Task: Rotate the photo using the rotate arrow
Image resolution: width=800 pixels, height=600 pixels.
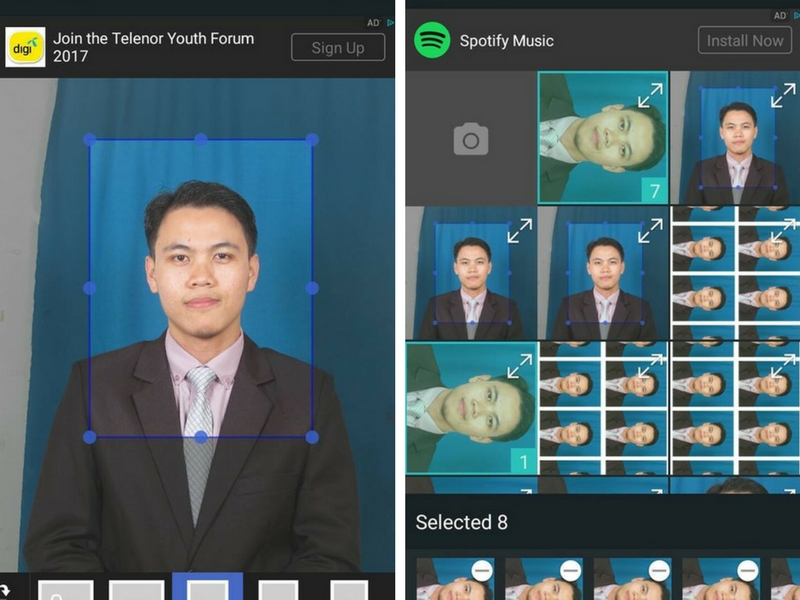Action: [5, 591]
